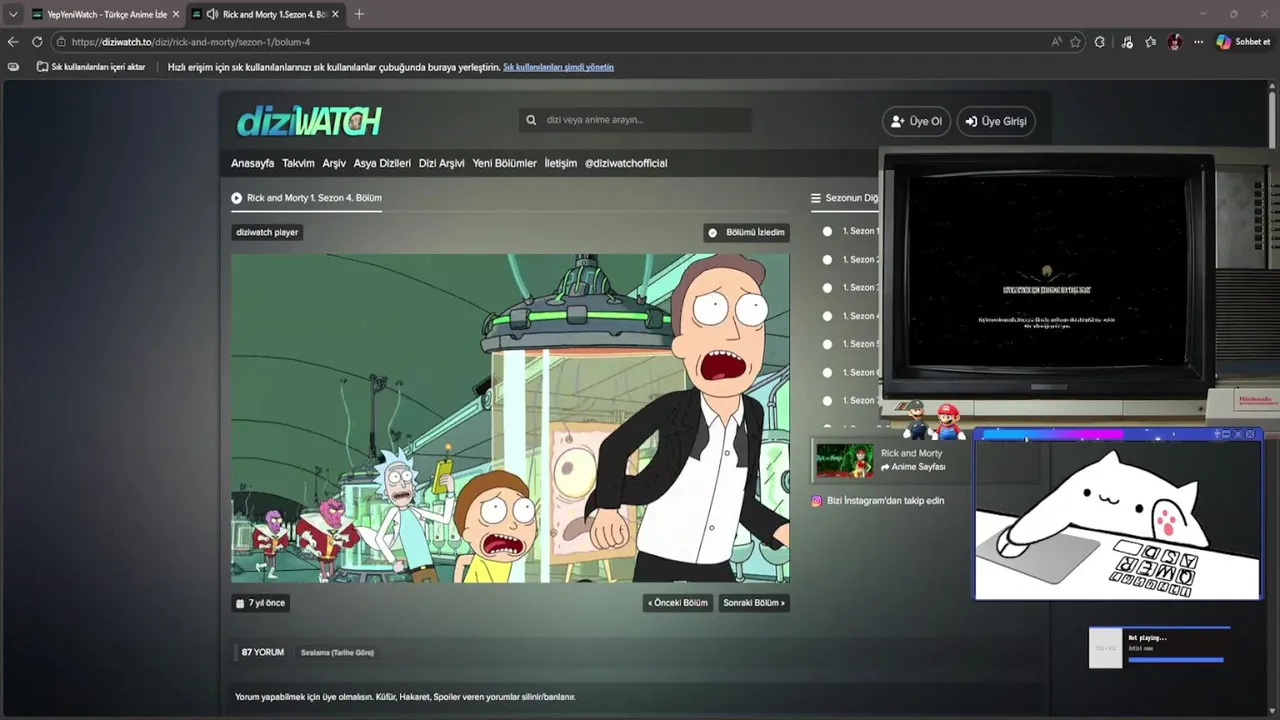
Task: Close the YepYeniWatch tab
Action: click(x=176, y=14)
